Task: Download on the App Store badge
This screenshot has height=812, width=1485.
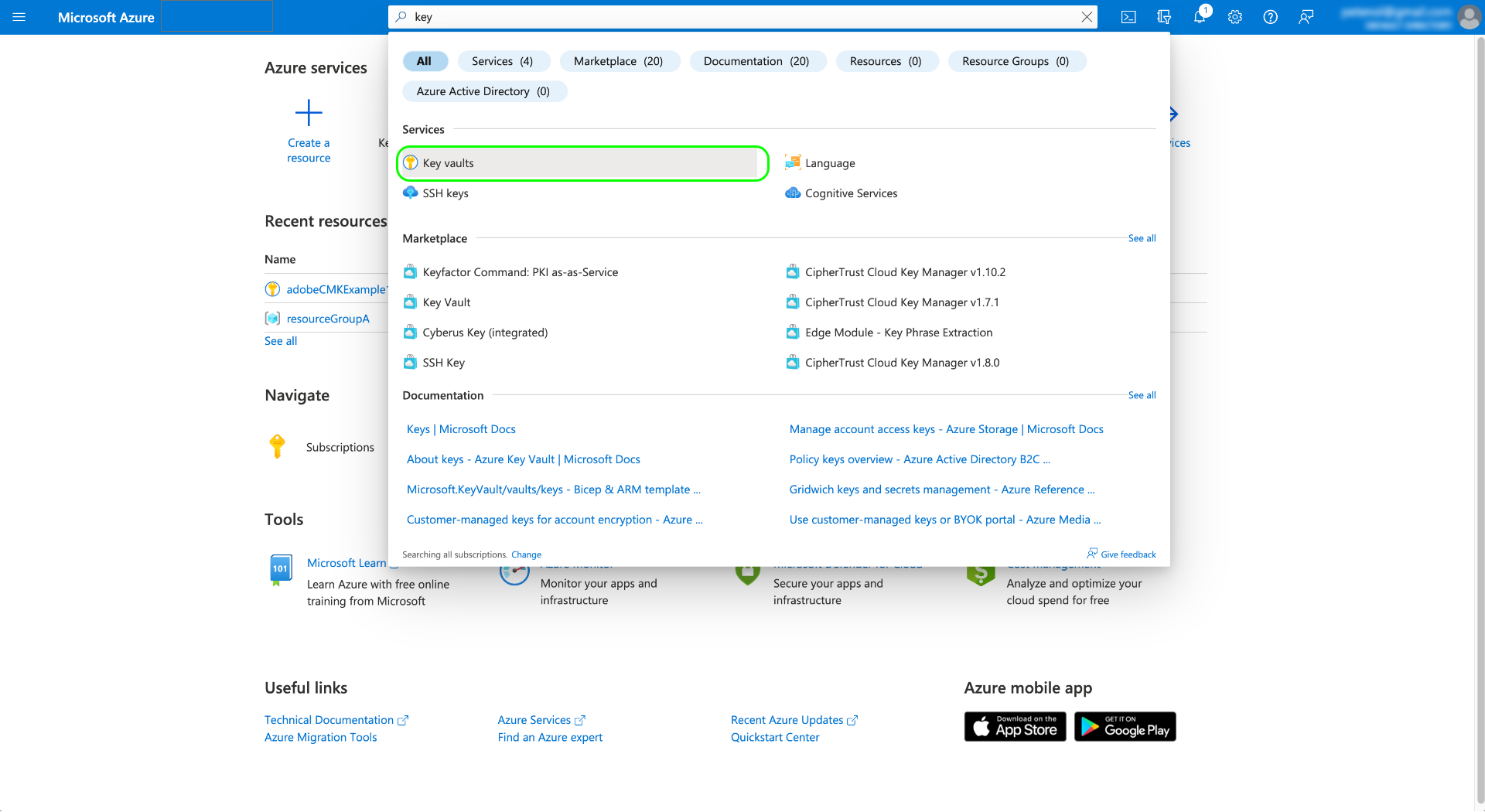Action: pos(1015,727)
